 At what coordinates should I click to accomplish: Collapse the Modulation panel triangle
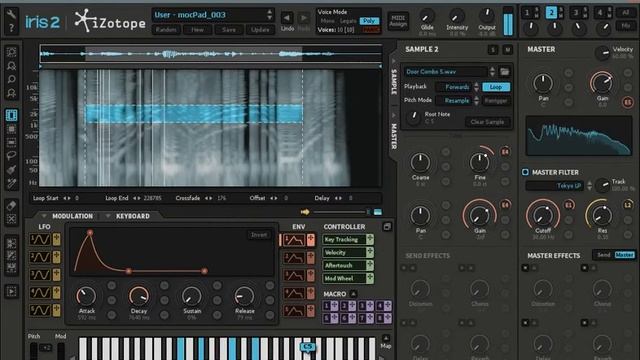[x=43, y=216]
